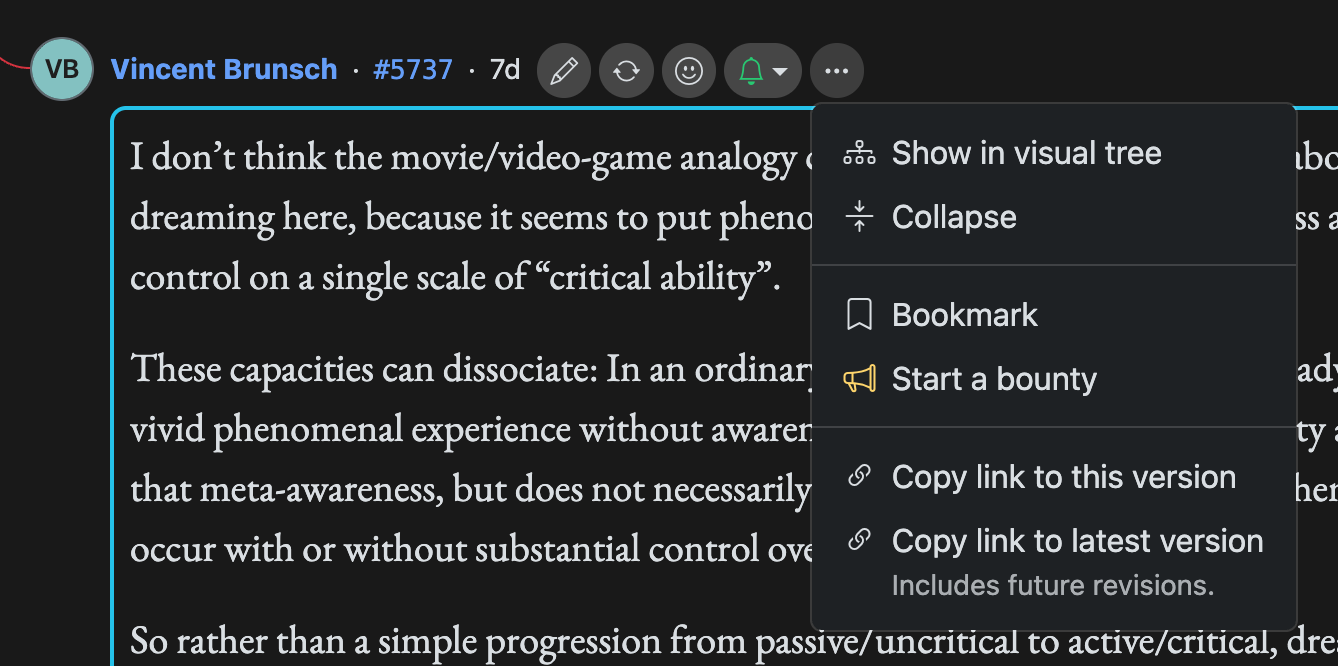Click the bookmark outline icon
This screenshot has height=666, width=1338.
(859, 315)
